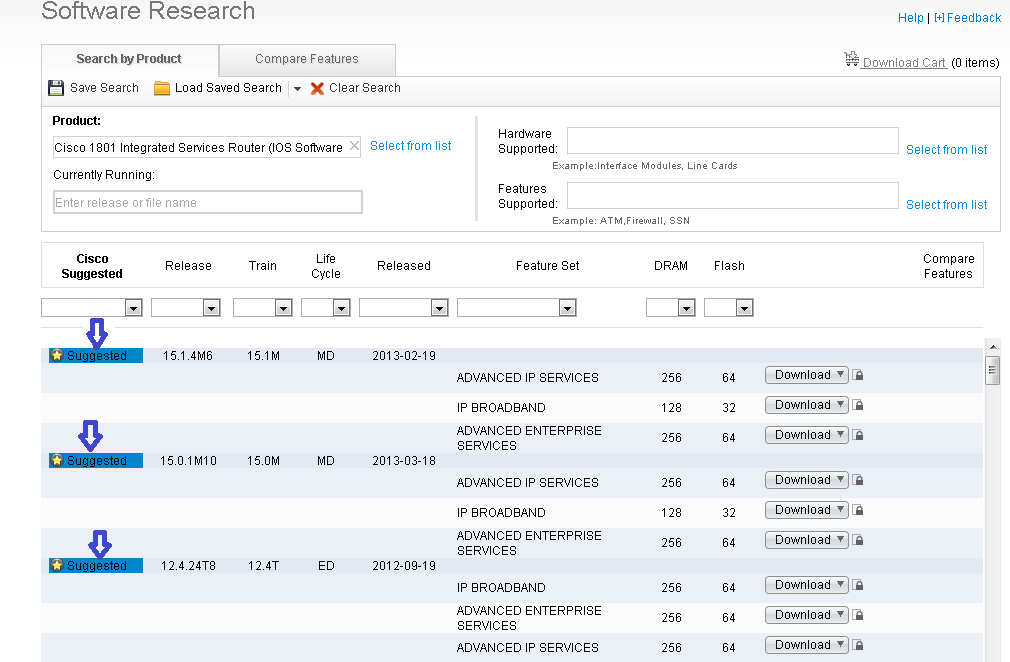
Task: Click the Download Cart icon
Action: coord(852,59)
